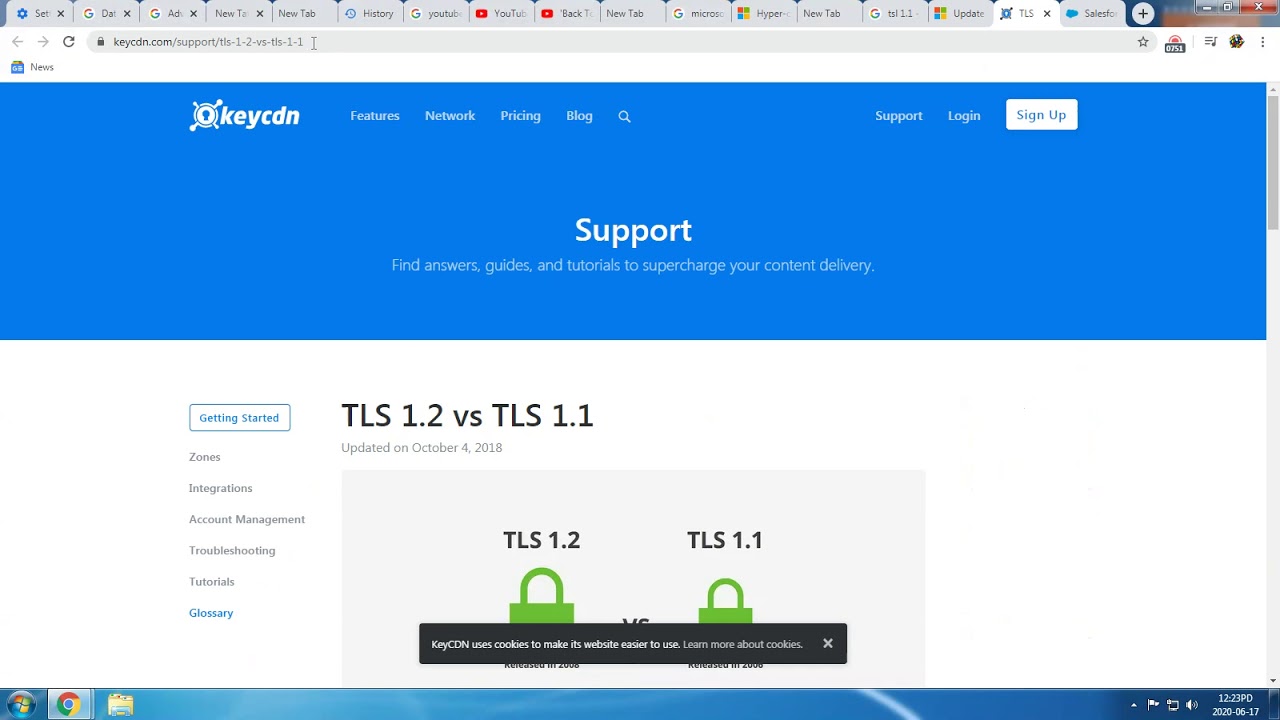Image resolution: width=1280 pixels, height=720 pixels.
Task: Bookmark this page with the star icon
Action: tap(1143, 41)
